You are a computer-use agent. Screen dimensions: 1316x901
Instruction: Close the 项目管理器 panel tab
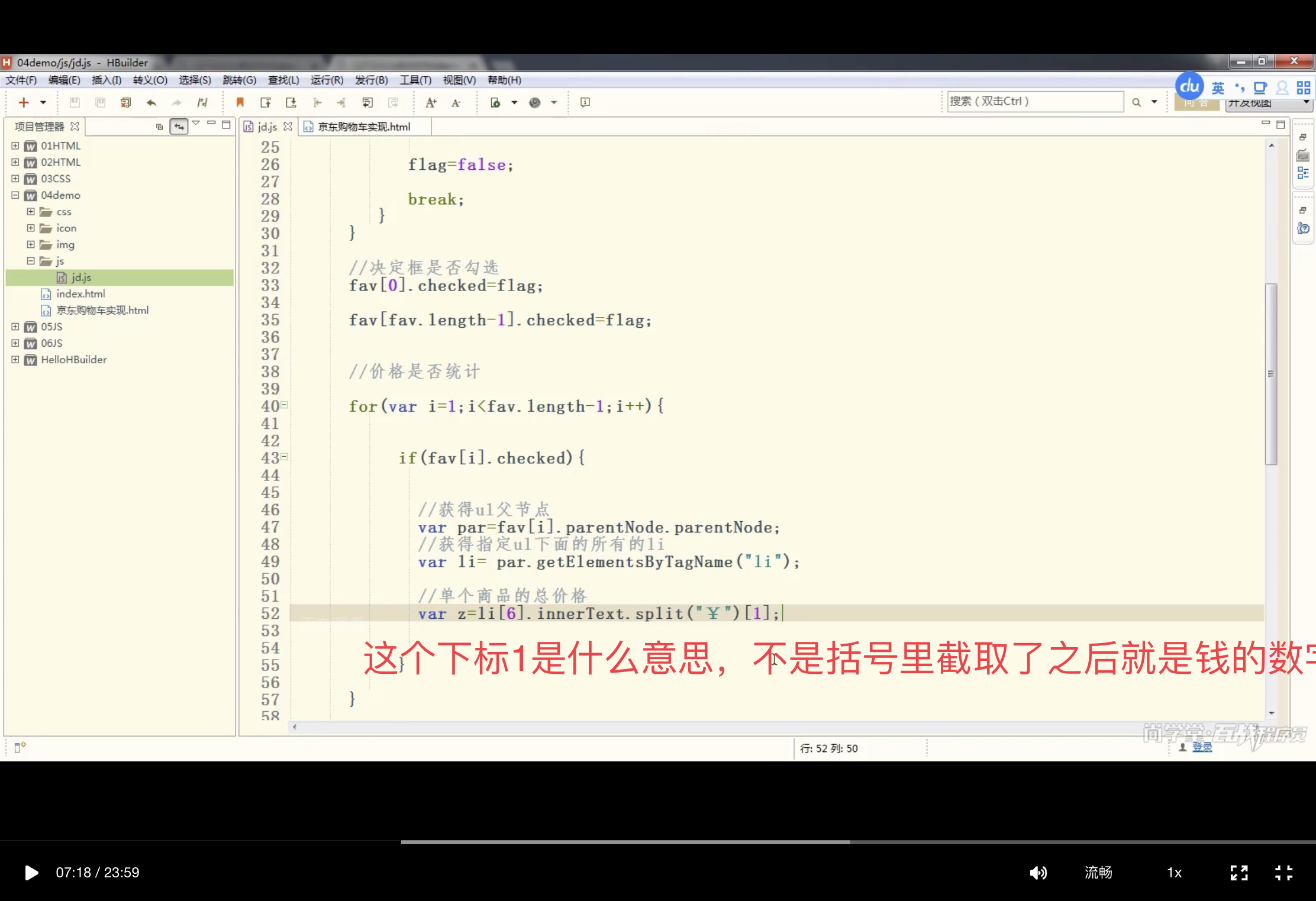75,127
